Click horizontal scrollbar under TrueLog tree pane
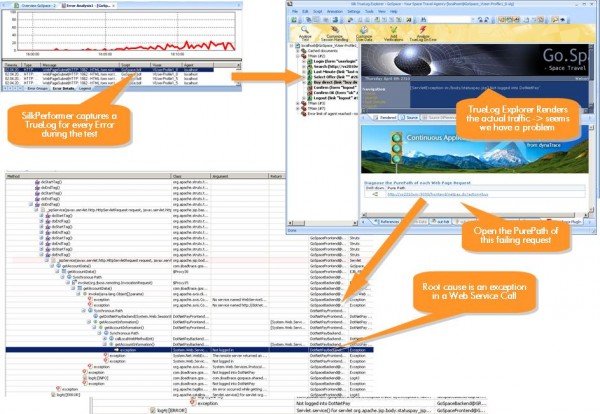600x414 pixels. pos(323,222)
